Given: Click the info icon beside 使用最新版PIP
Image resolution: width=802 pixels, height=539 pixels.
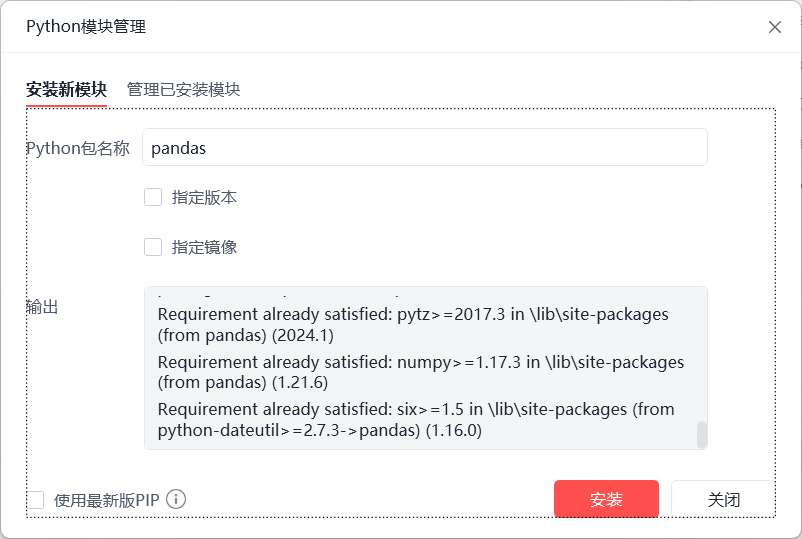Looking at the screenshot, I should pyautogui.click(x=177, y=499).
